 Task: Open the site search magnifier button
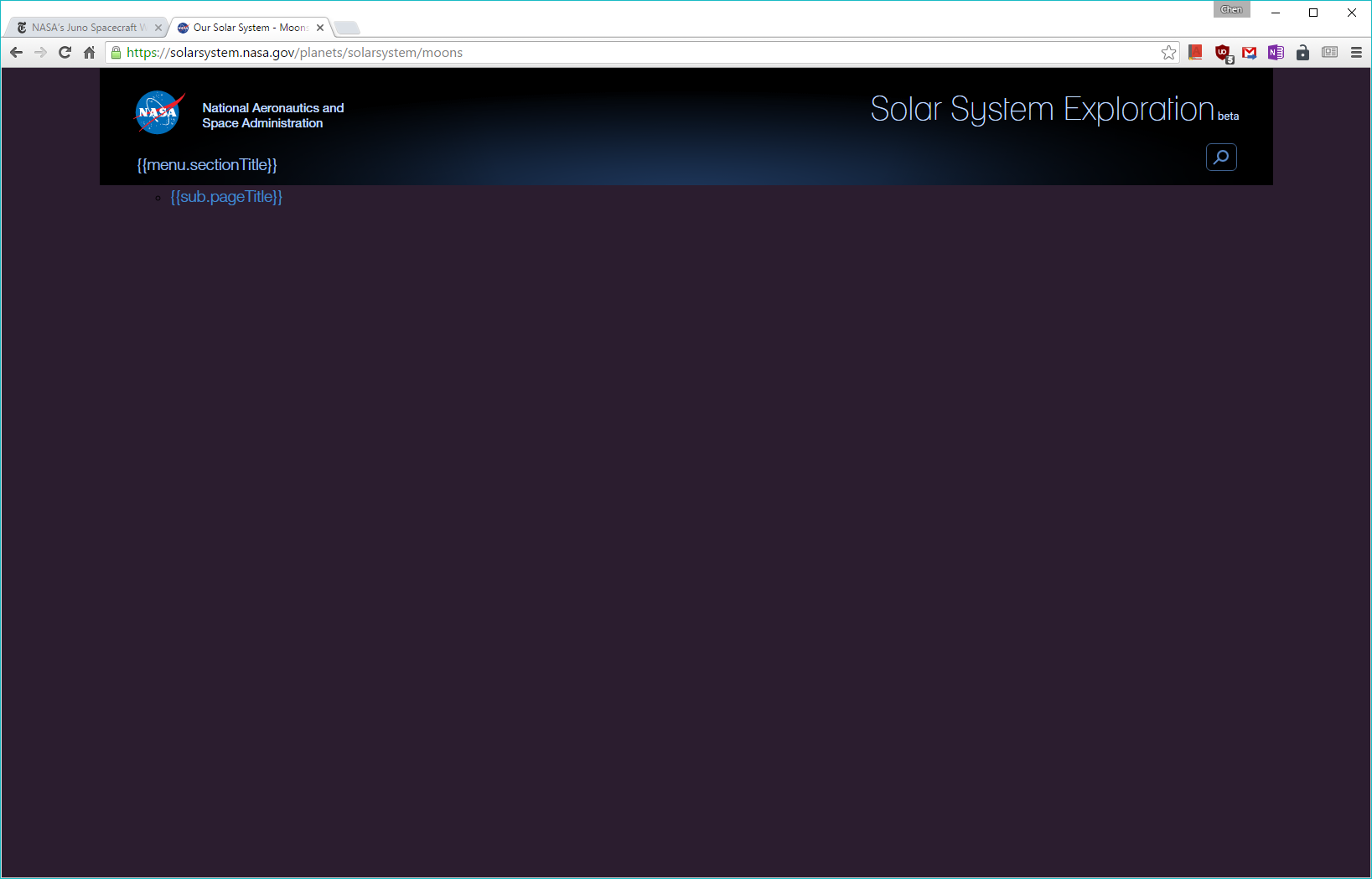pyautogui.click(x=1221, y=157)
